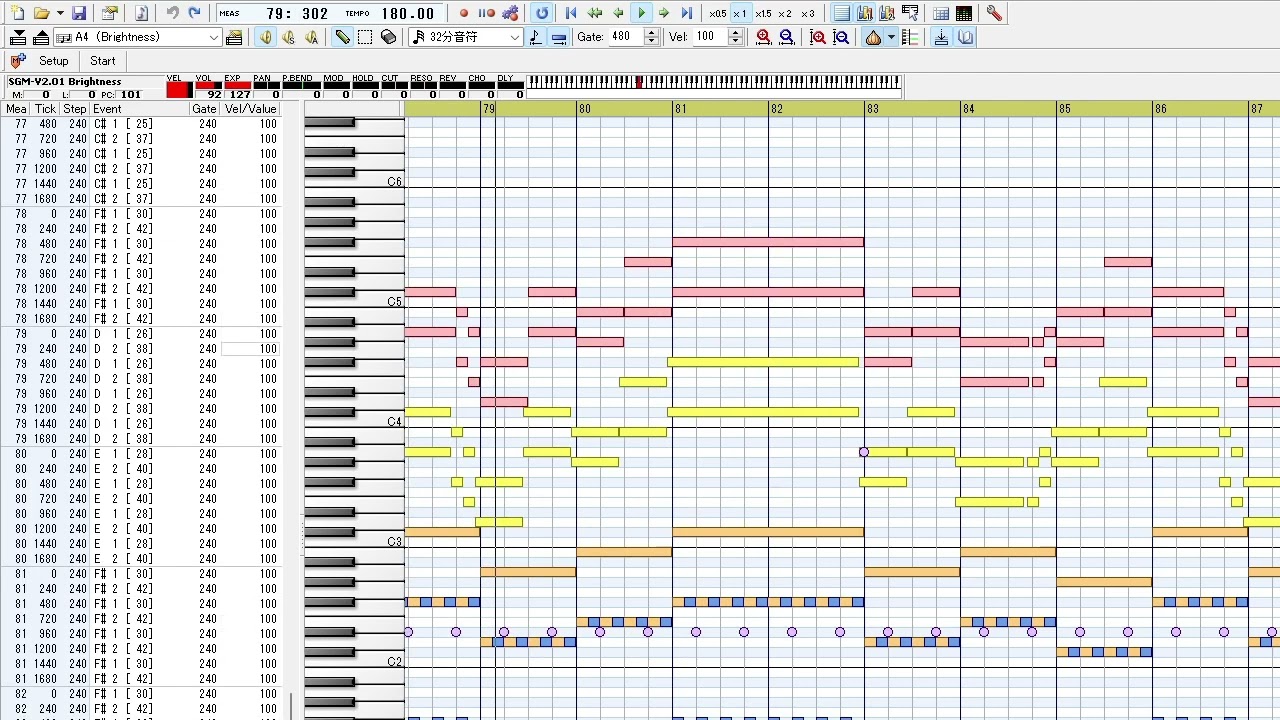Image resolution: width=1280 pixels, height=720 pixels.
Task: Jump to the start of the song
Action: coord(571,13)
